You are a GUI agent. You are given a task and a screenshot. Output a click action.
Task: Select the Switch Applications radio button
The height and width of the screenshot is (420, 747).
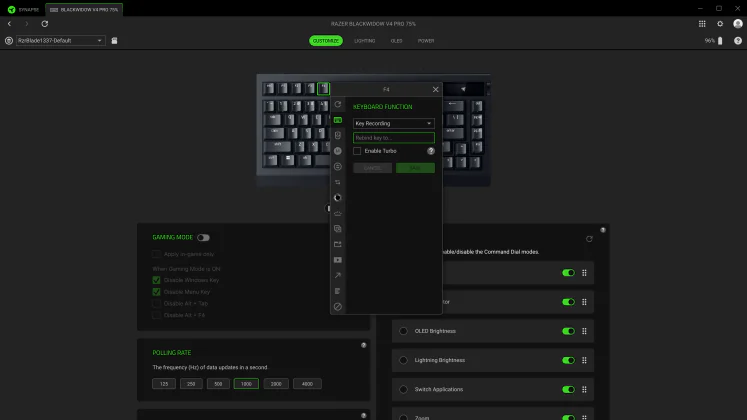pyautogui.click(x=404, y=389)
